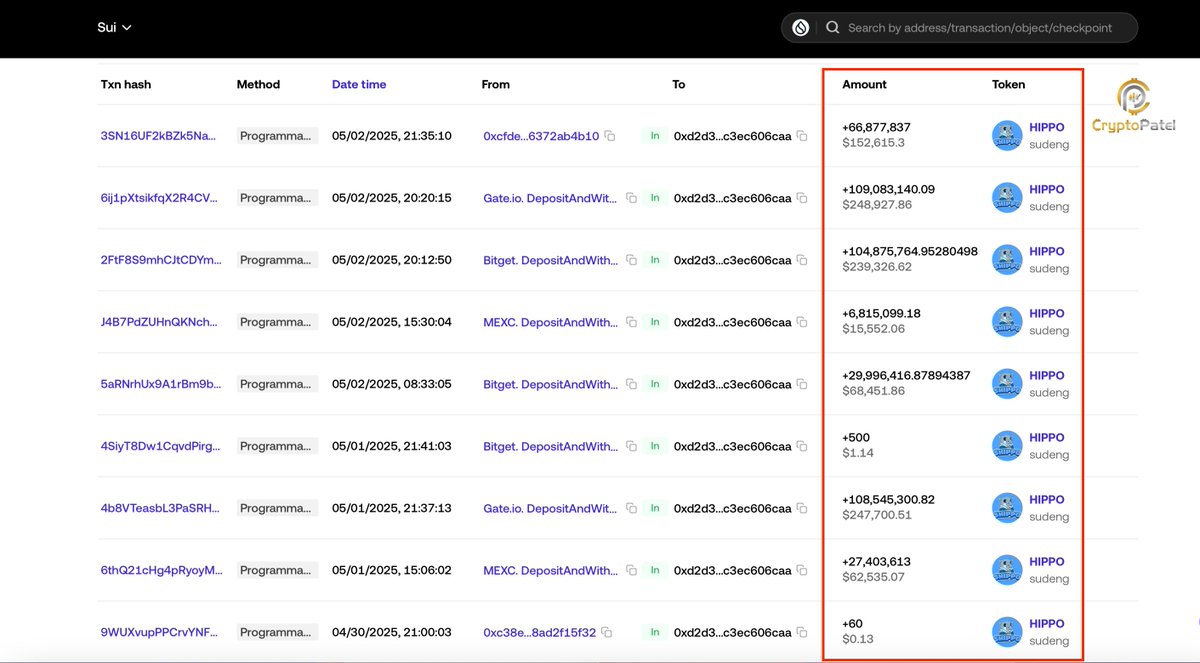Open HIPPO token link for +108,545,300.82
Image resolution: width=1200 pixels, height=663 pixels.
(x=1047, y=499)
